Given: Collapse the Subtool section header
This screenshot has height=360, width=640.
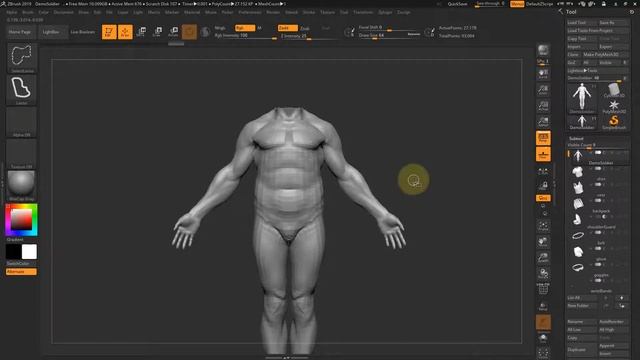Looking at the screenshot, I should click(576, 139).
